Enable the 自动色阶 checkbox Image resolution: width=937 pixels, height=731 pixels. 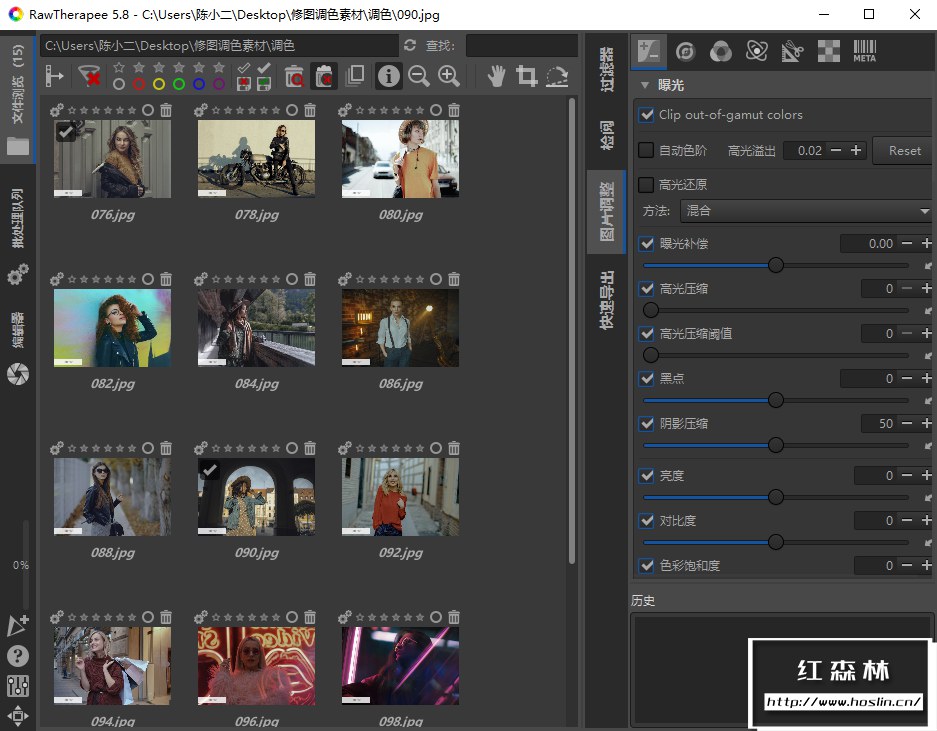(x=647, y=151)
